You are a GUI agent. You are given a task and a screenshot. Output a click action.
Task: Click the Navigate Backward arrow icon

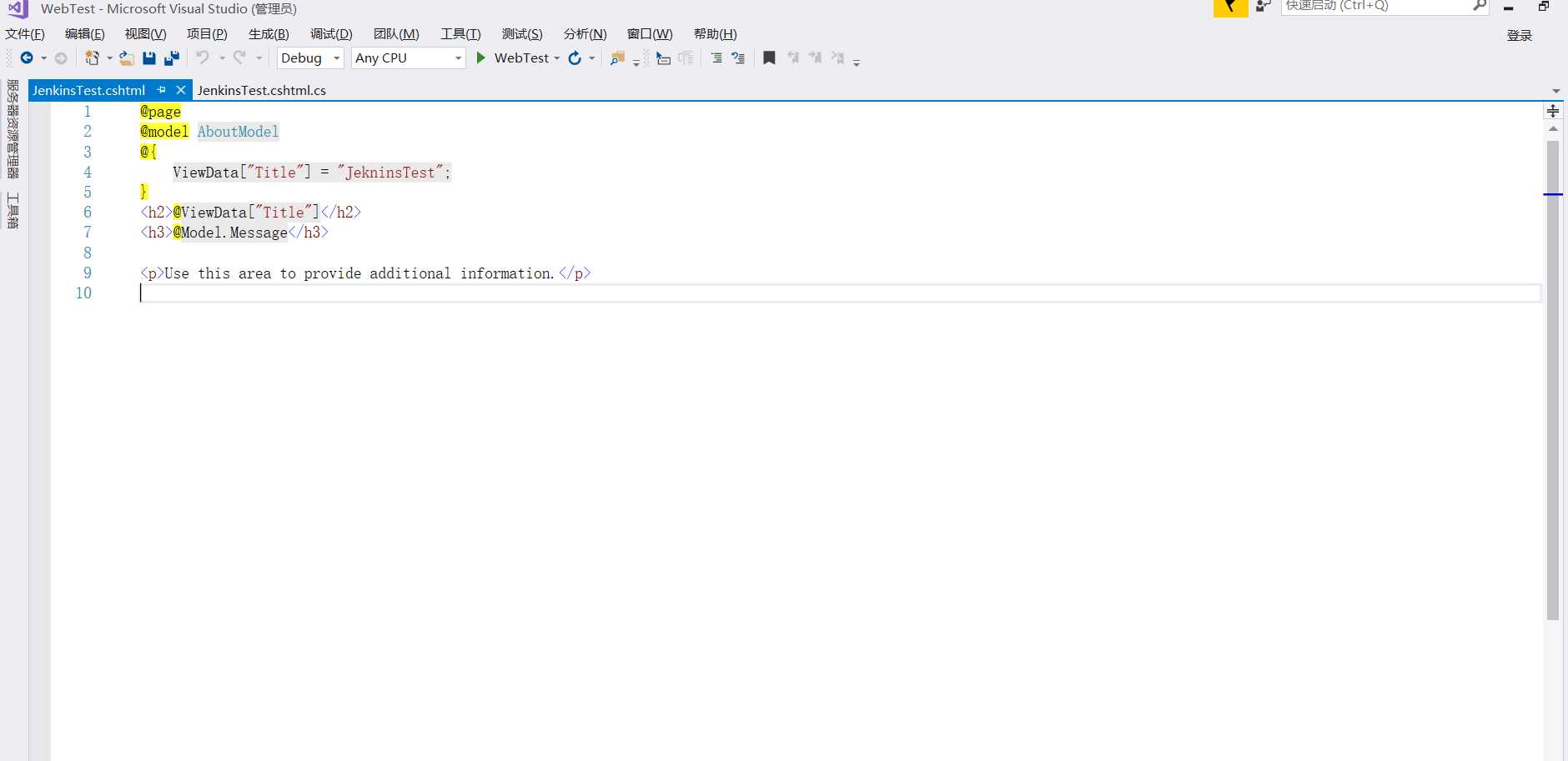pyautogui.click(x=27, y=58)
